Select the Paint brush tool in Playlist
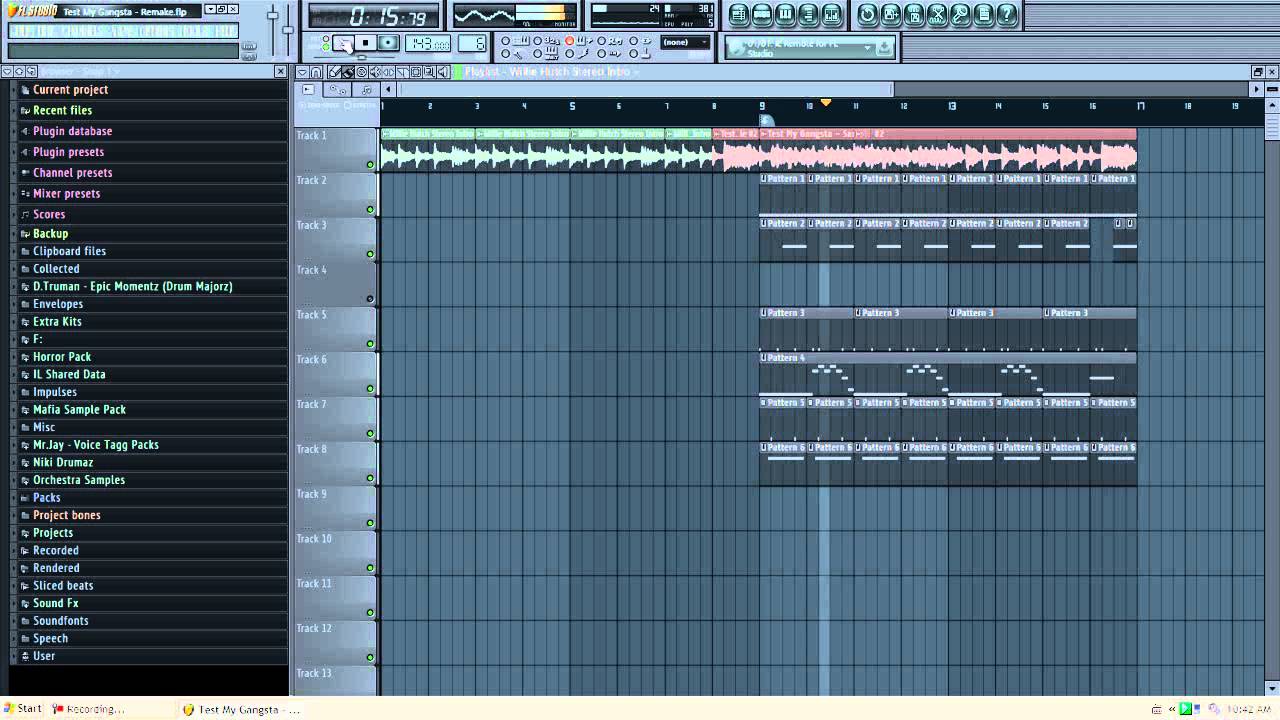1280x720 pixels. coord(348,72)
